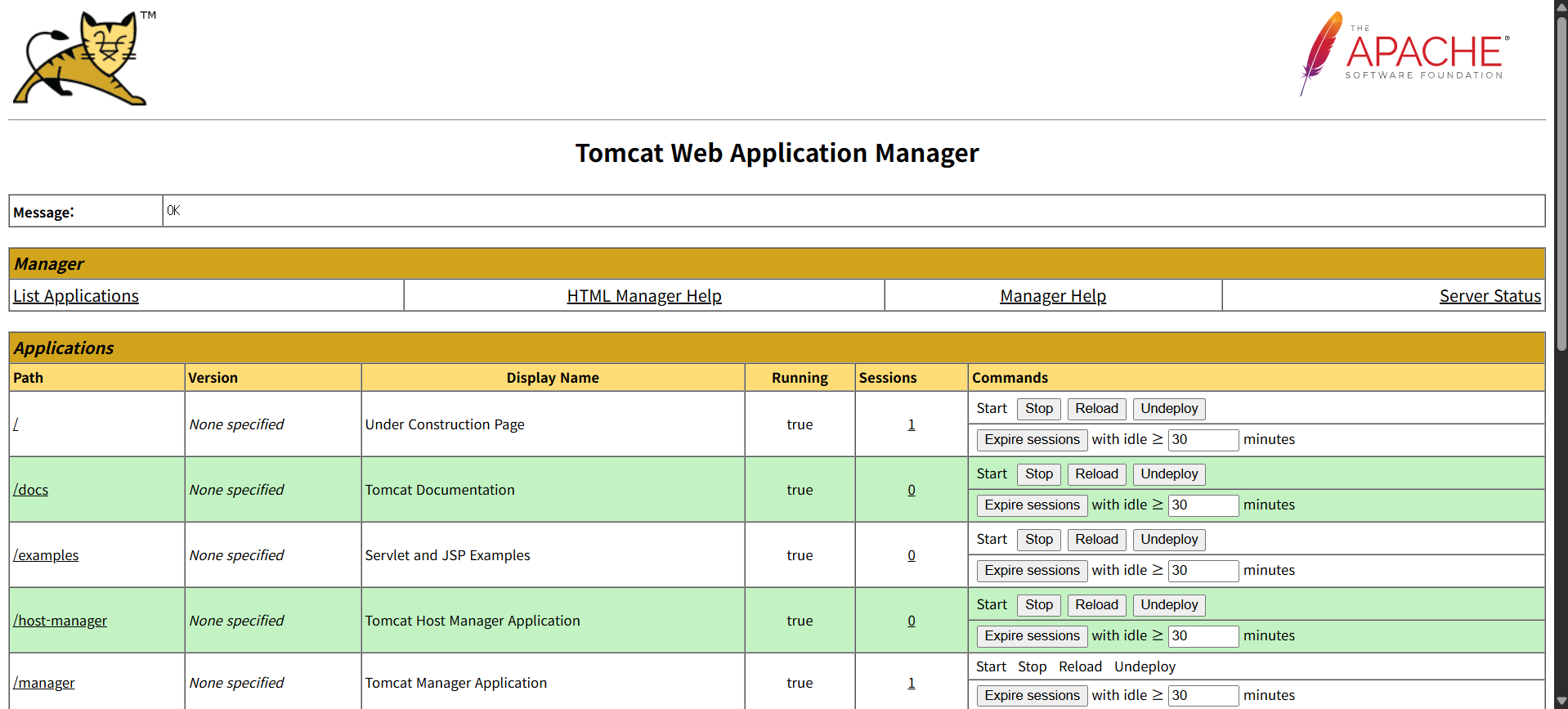Image resolution: width=1568 pixels, height=709 pixels.
Task: View the root application's session count link
Action: click(x=912, y=424)
